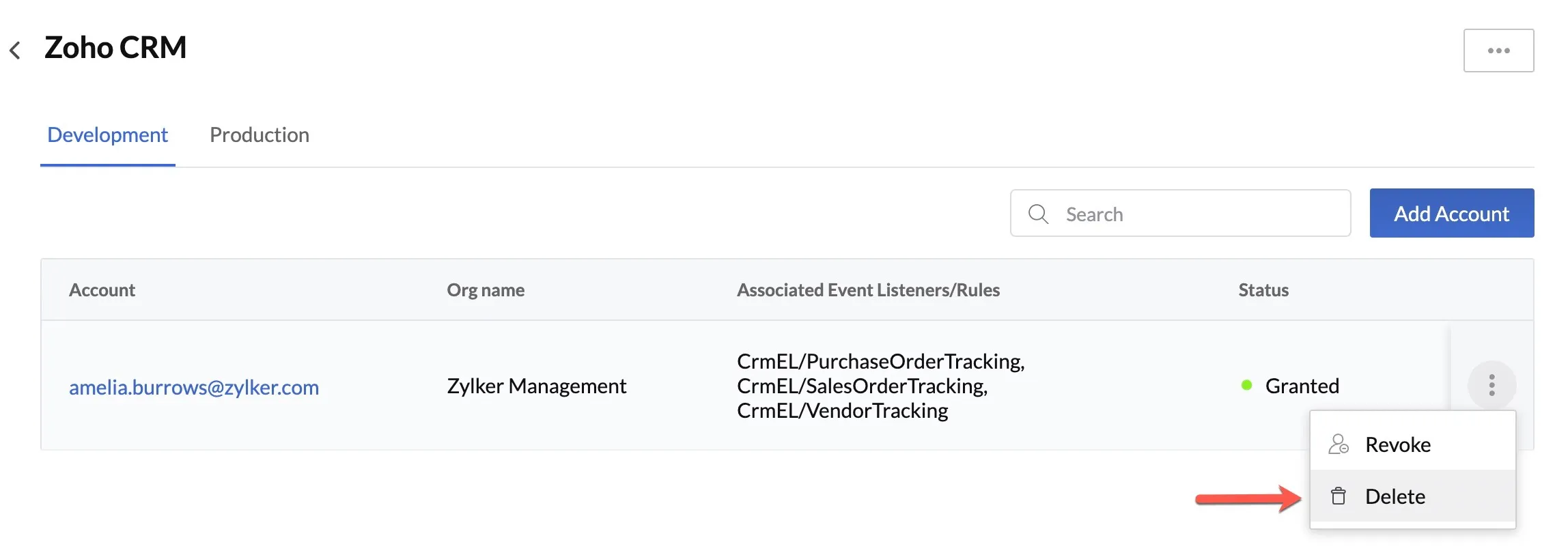Screen dimensions: 1568x553
Task: Click the Zylker Management org name cell
Action: point(537,386)
